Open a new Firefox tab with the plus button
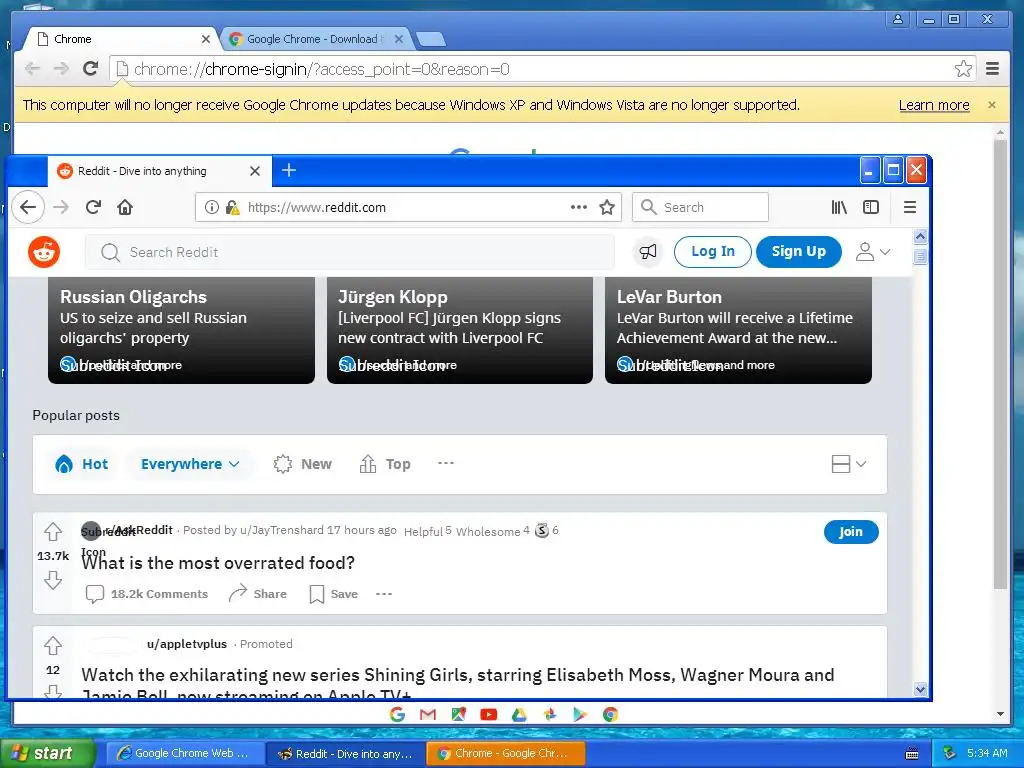 (289, 170)
